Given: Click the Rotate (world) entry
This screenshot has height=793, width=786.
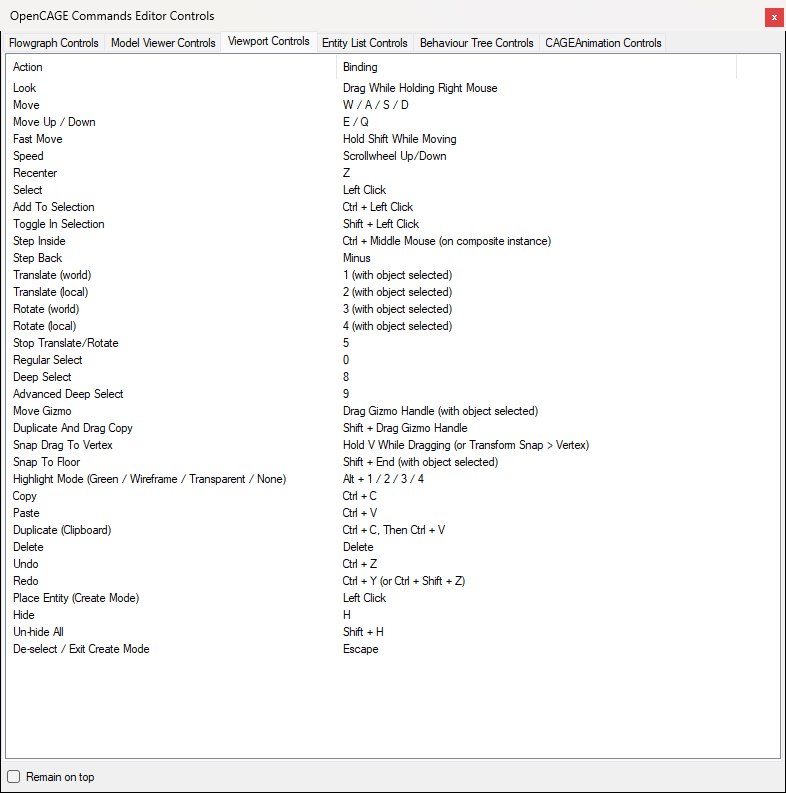Looking at the screenshot, I should pyautogui.click(x=46, y=309).
